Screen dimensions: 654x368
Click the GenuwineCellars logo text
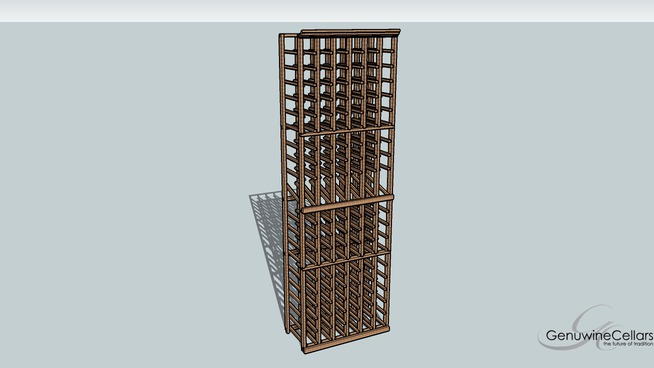pyautogui.click(x=599, y=335)
